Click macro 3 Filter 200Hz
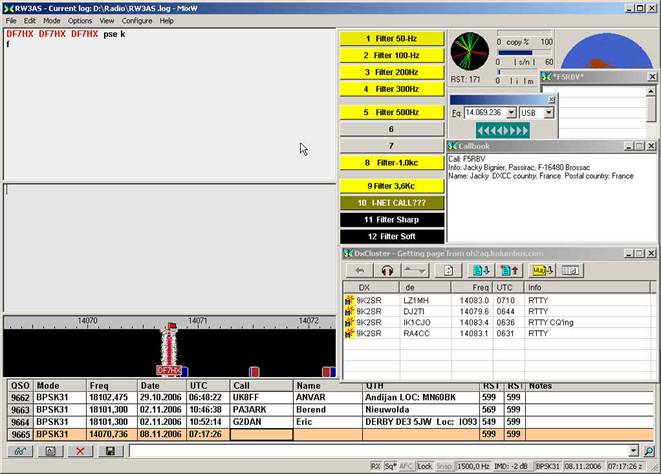Image resolution: width=661 pixels, height=474 pixels. point(392,72)
